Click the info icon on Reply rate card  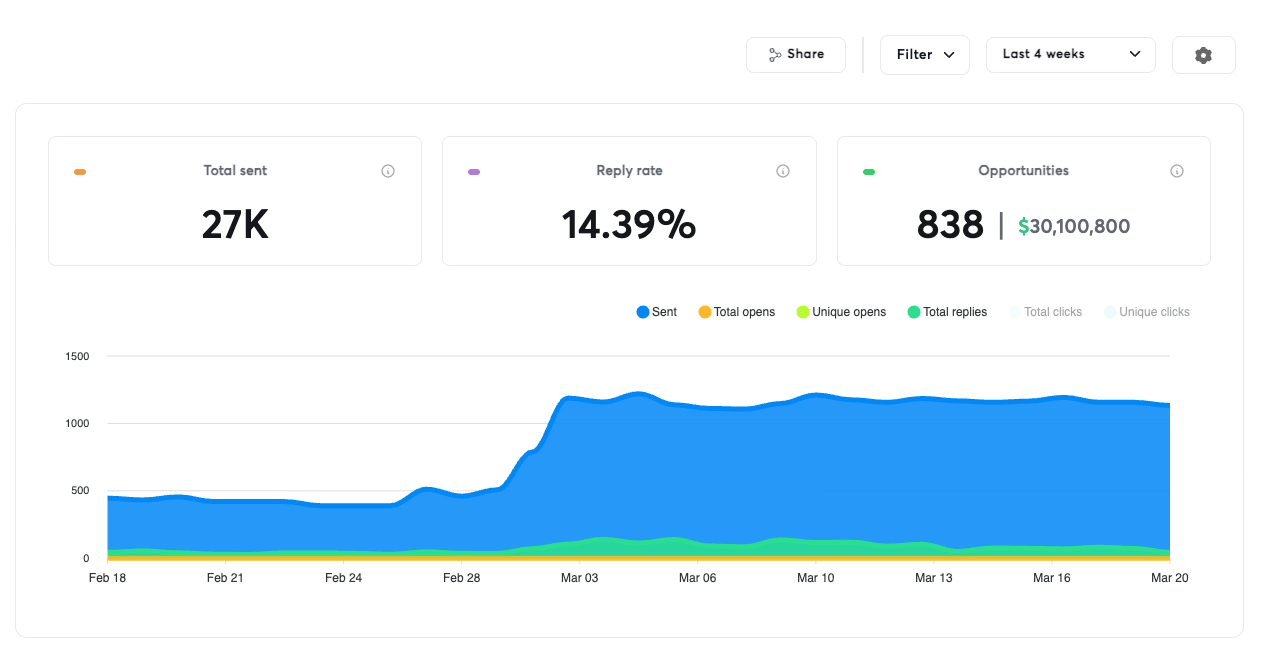point(782,170)
